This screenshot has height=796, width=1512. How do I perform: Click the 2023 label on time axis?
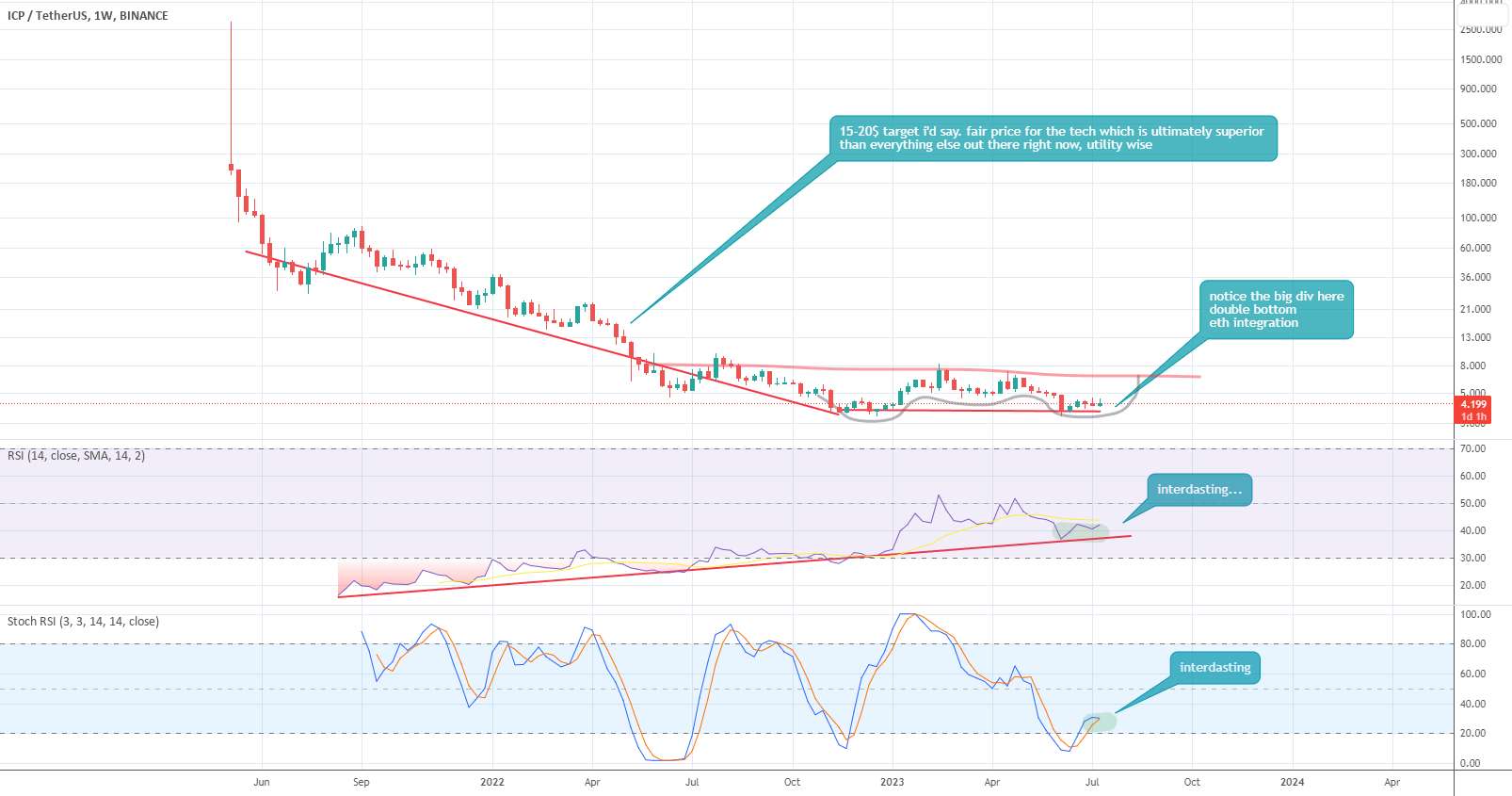(x=892, y=782)
